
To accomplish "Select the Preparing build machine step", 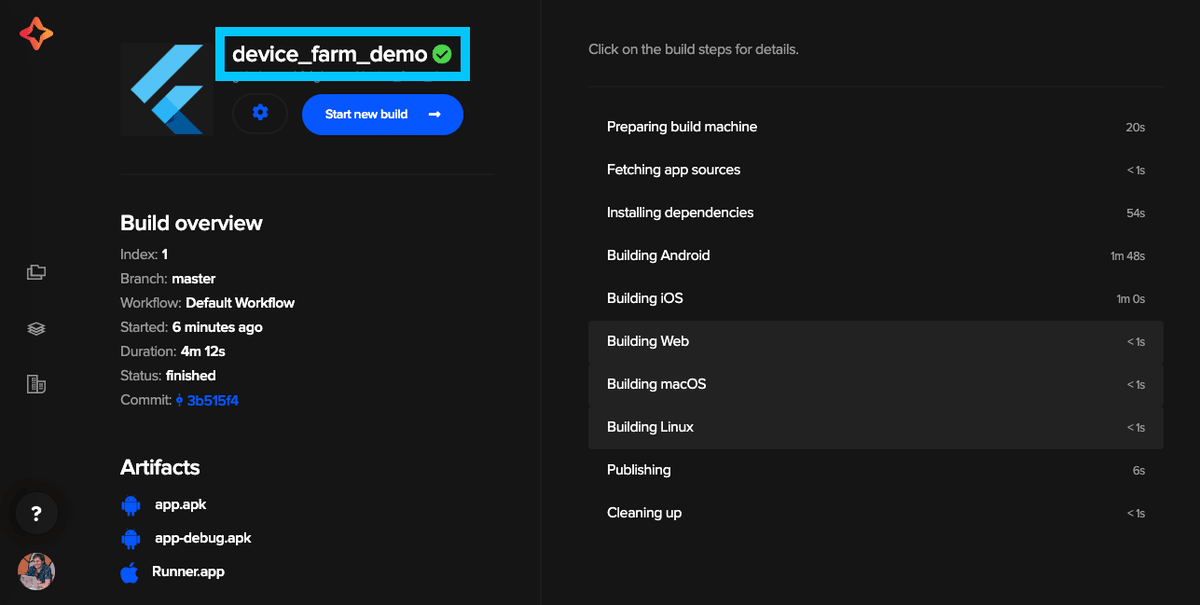I will pos(875,126).
